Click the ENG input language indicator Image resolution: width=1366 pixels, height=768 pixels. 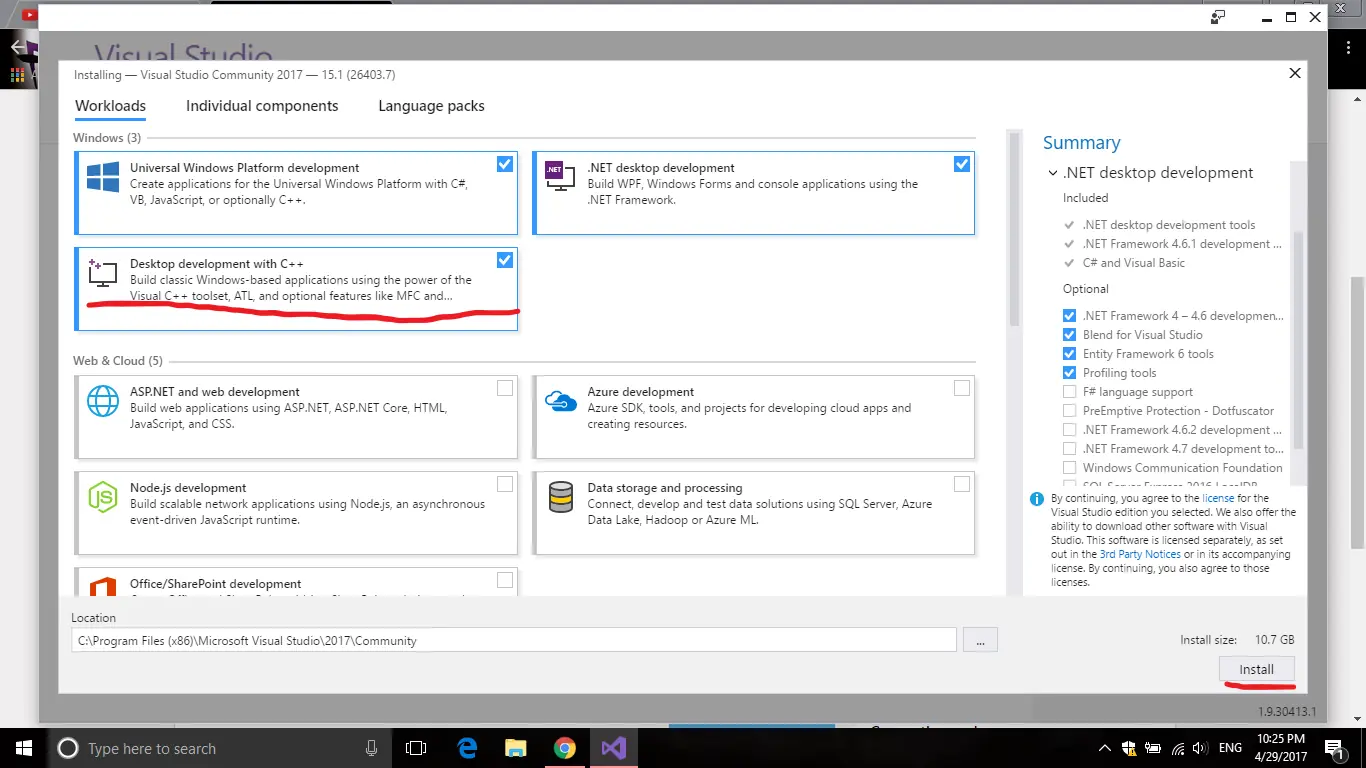(x=1230, y=748)
